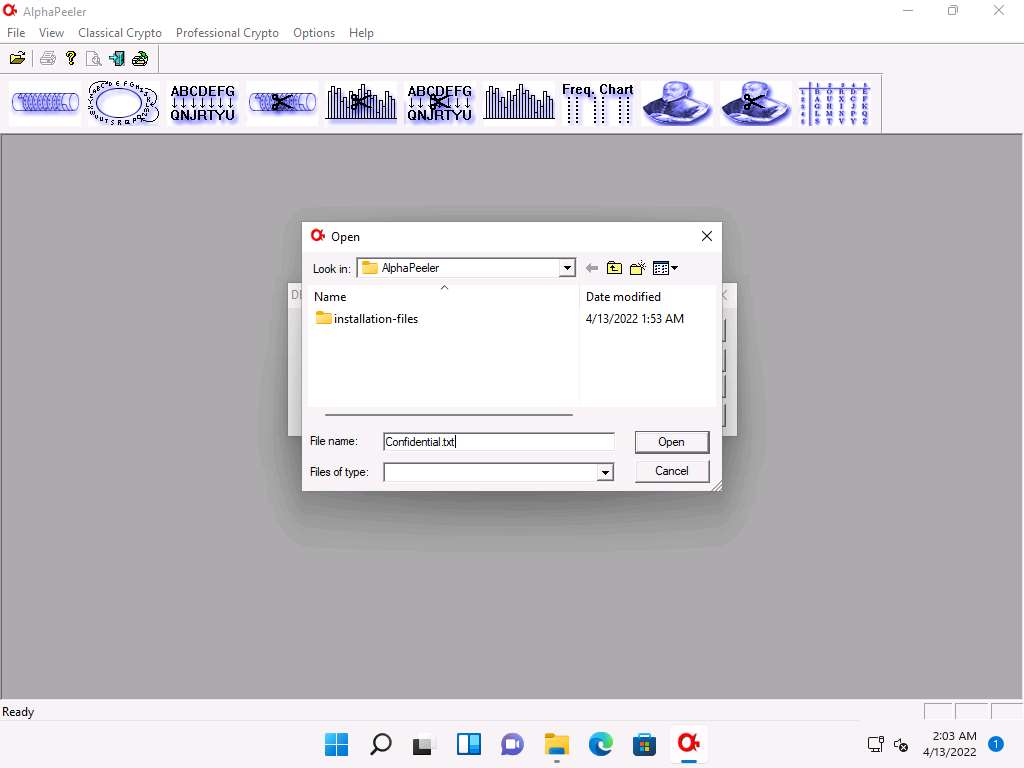Click the letter grid table icon
Image resolution: width=1024 pixels, height=768 pixels.
(x=834, y=103)
